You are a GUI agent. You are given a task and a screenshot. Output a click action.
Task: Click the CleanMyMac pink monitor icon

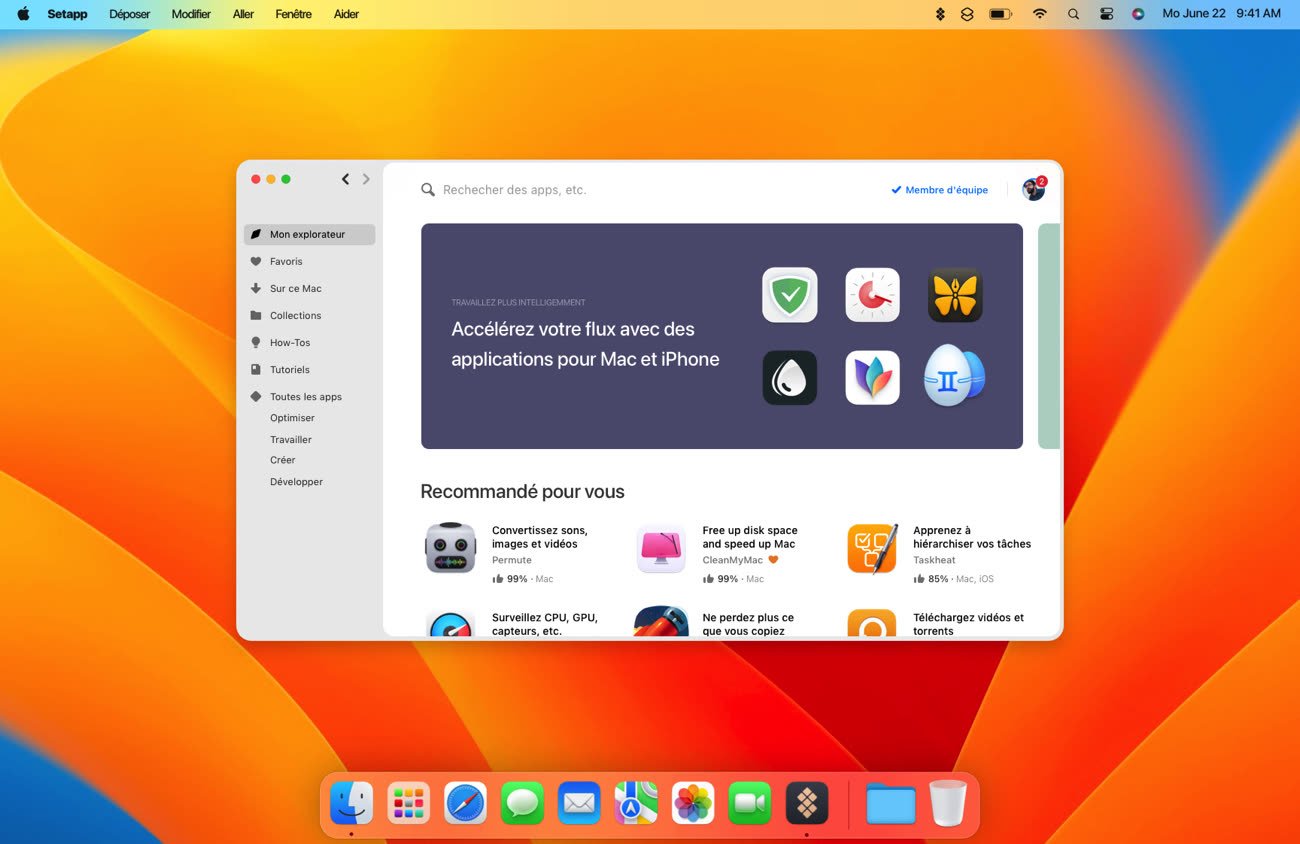click(x=661, y=547)
